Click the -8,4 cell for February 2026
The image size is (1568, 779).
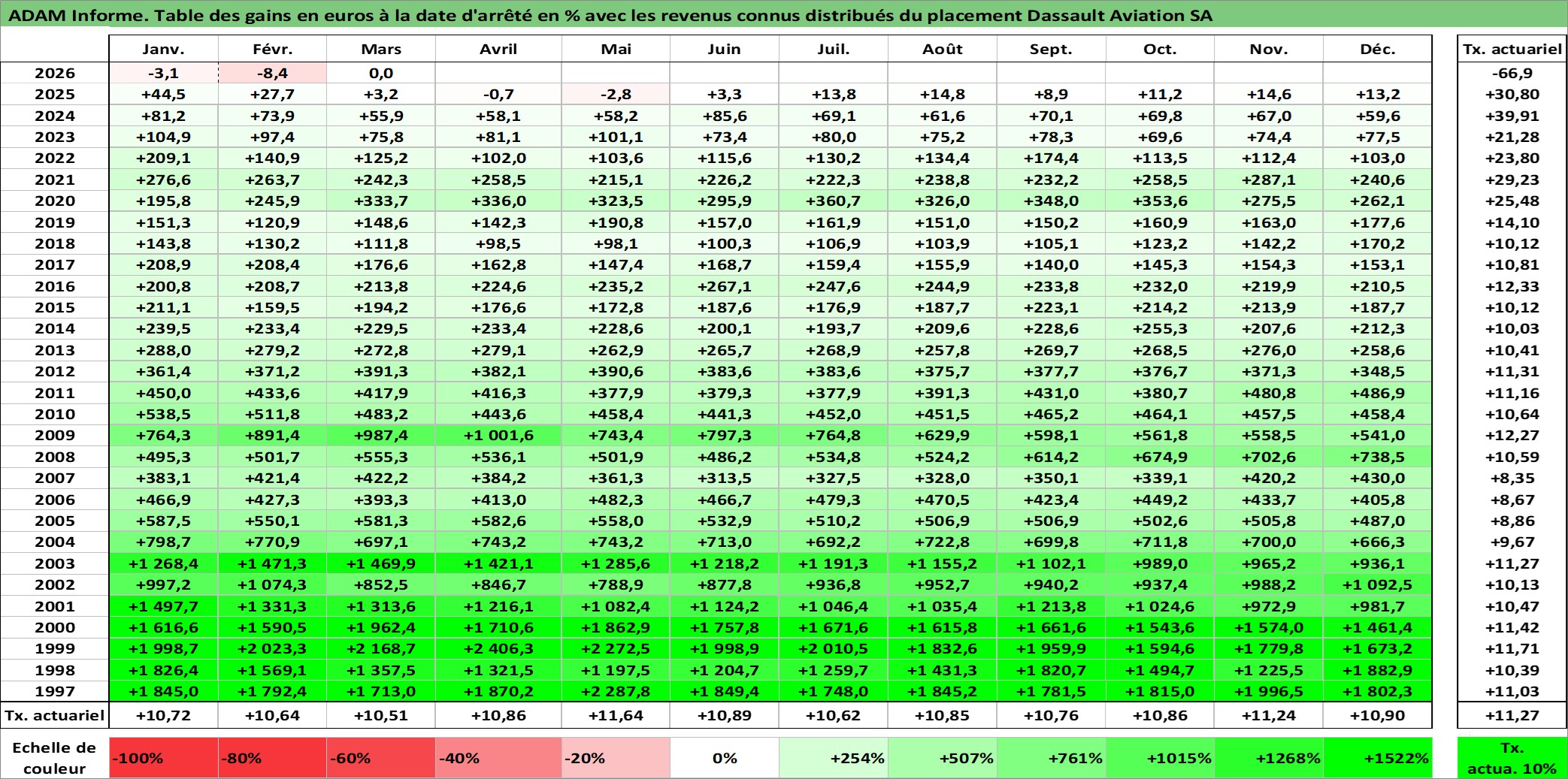(x=272, y=73)
